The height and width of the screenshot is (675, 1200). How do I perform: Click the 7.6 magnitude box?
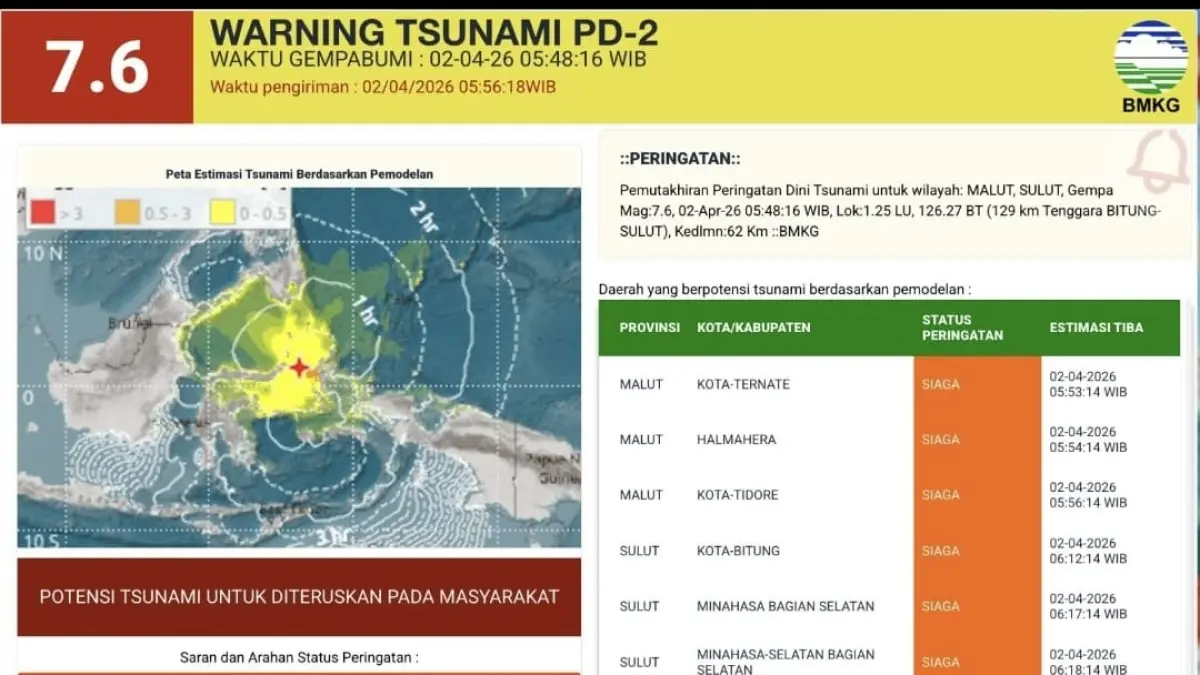pyautogui.click(x=97, y=67)
